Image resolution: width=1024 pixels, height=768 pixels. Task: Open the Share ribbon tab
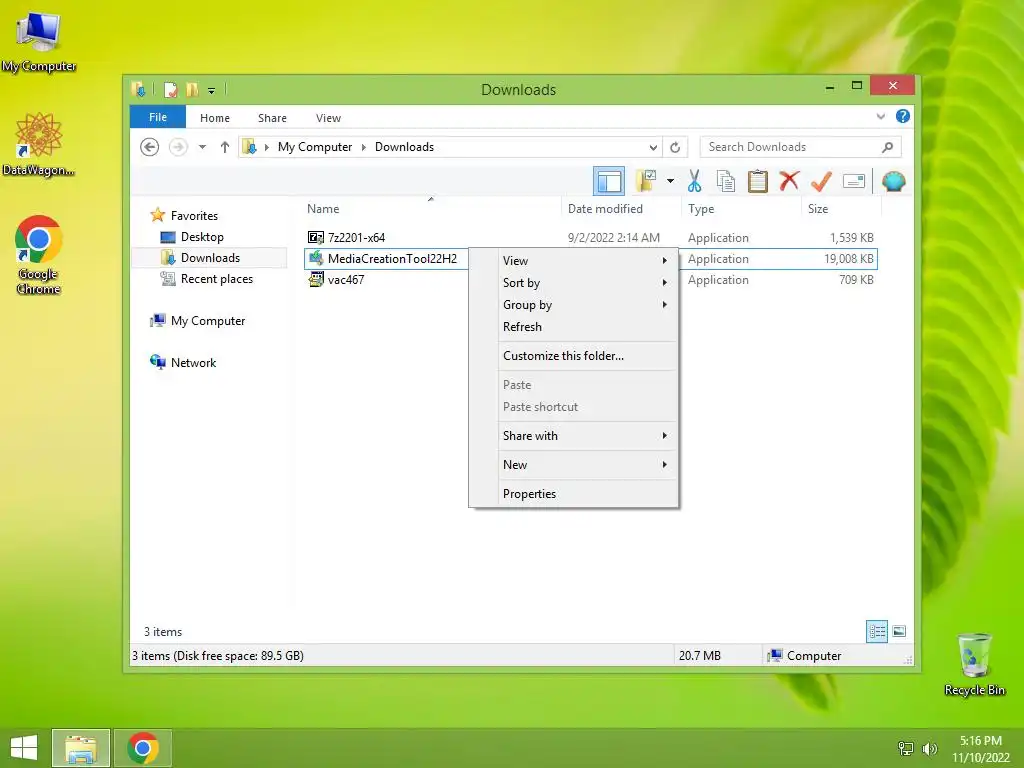point(272,118)
